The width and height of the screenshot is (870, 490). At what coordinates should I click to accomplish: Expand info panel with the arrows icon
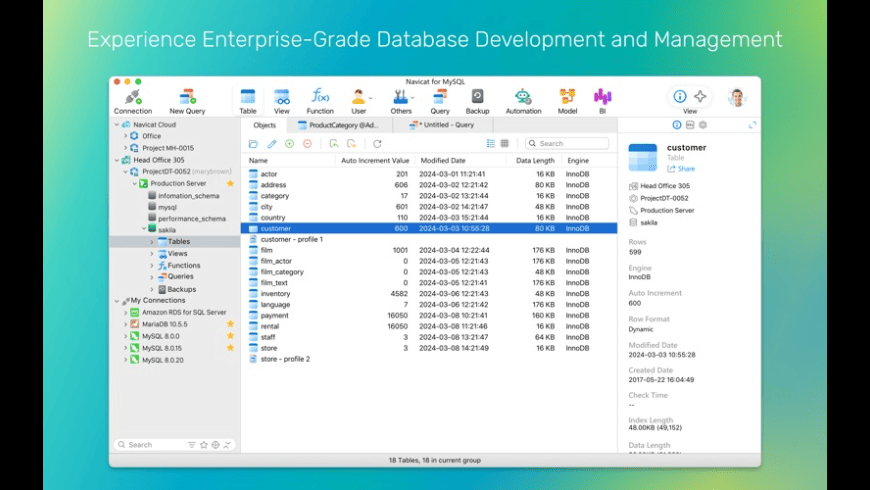(752, 125)
